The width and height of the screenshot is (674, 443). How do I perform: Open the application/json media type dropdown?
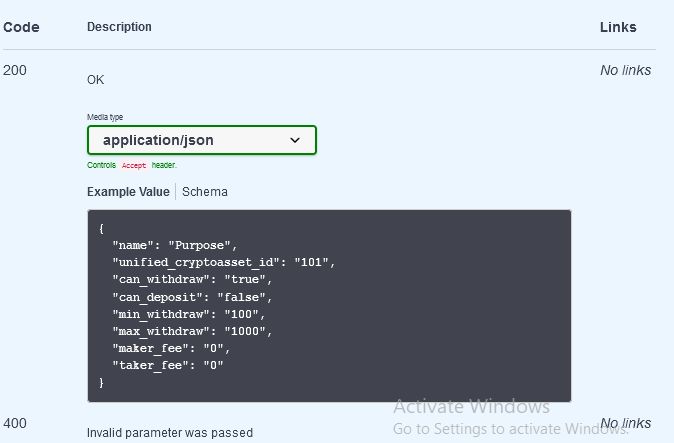[x=202, y=140]
